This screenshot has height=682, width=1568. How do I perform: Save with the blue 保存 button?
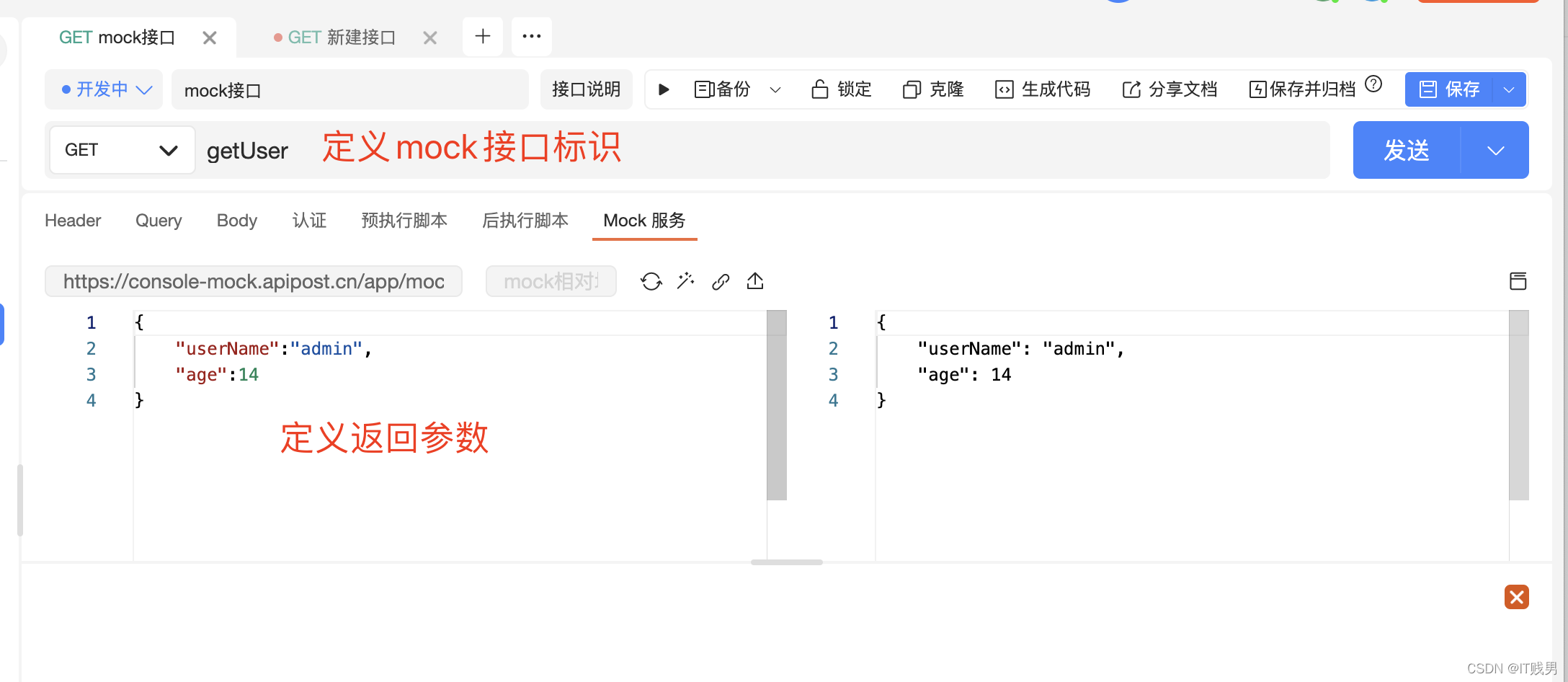[1449, 89]
